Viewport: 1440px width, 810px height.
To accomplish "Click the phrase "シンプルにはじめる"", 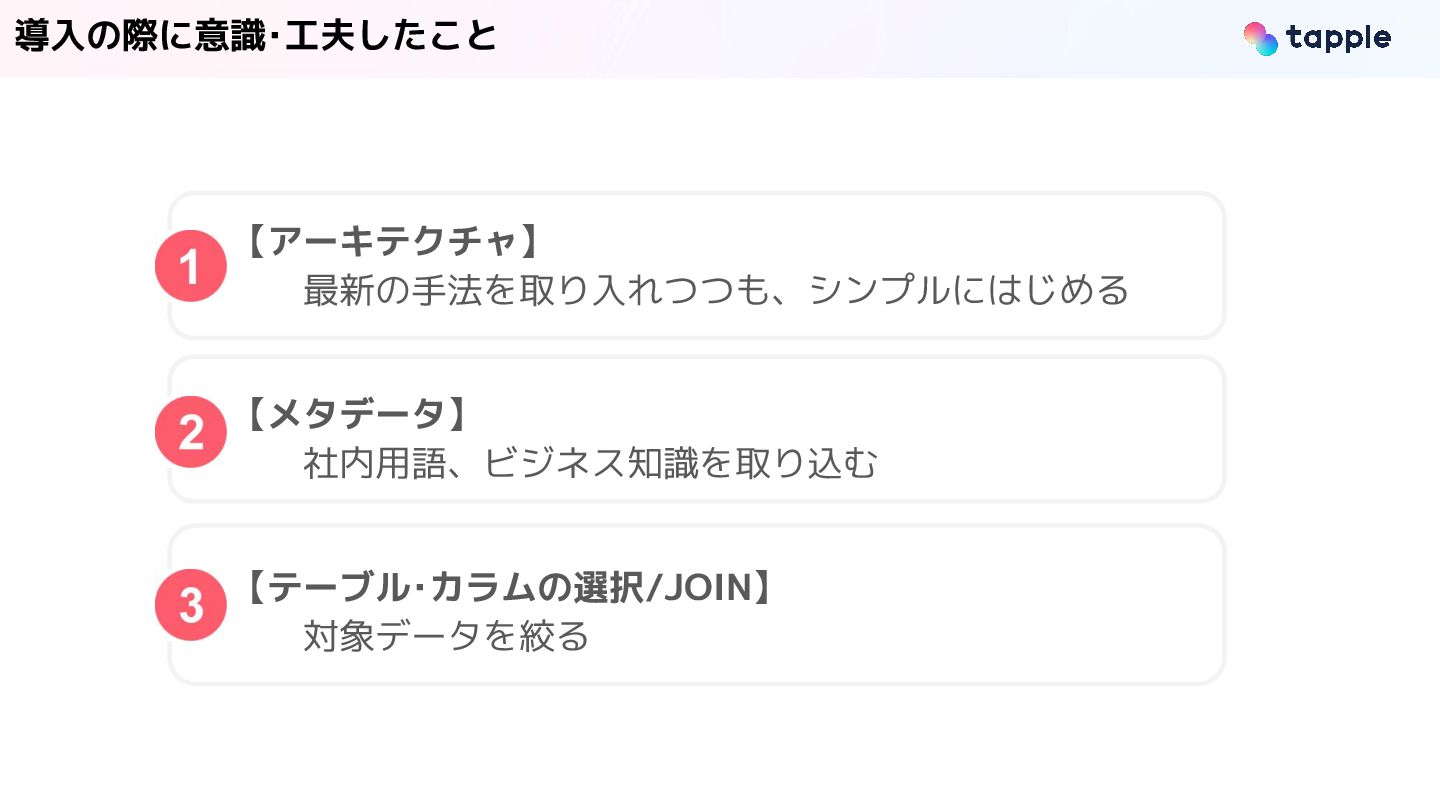I will point(968,290).
